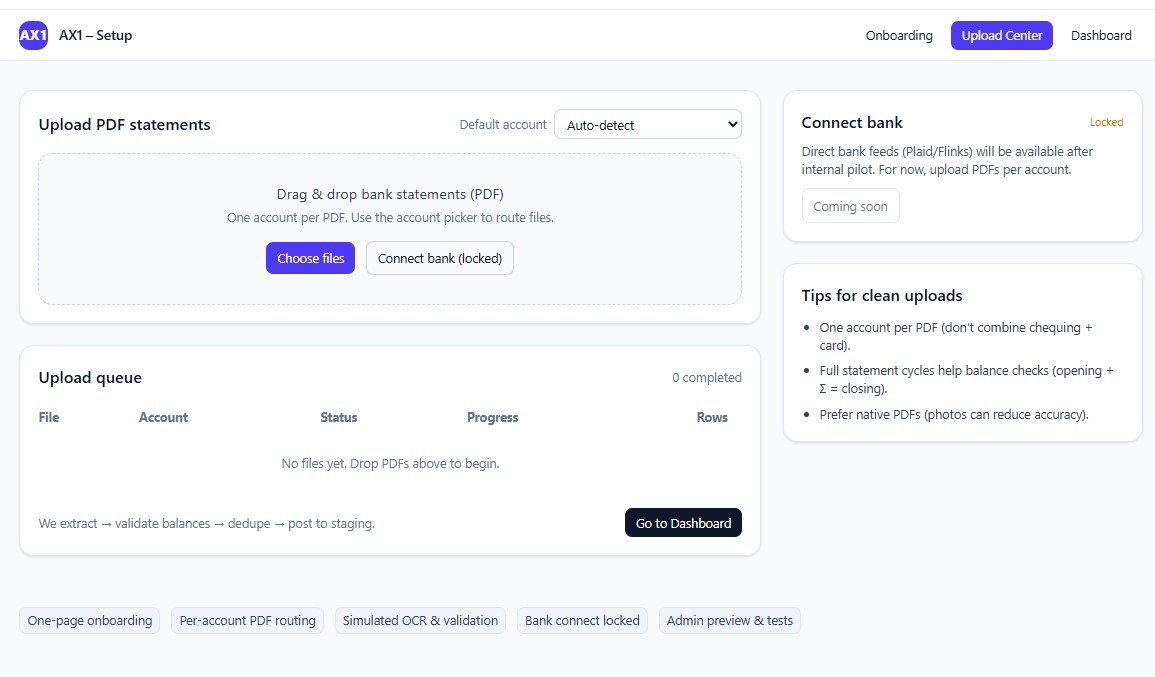Click the Connect bank (locked) button
Screen dimensions: 1155x677
[x=439, y=258]
